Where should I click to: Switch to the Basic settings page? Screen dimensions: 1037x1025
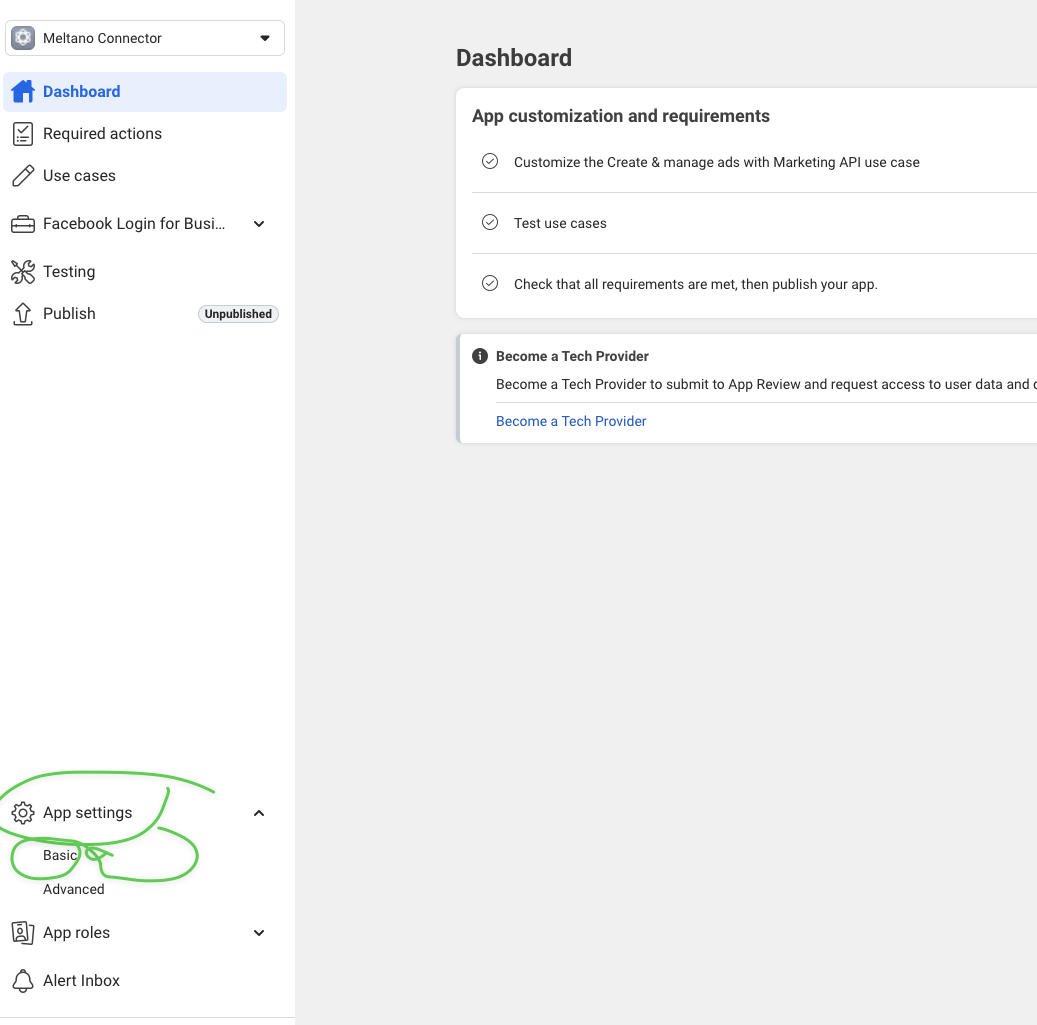click(x=57, y=855)
